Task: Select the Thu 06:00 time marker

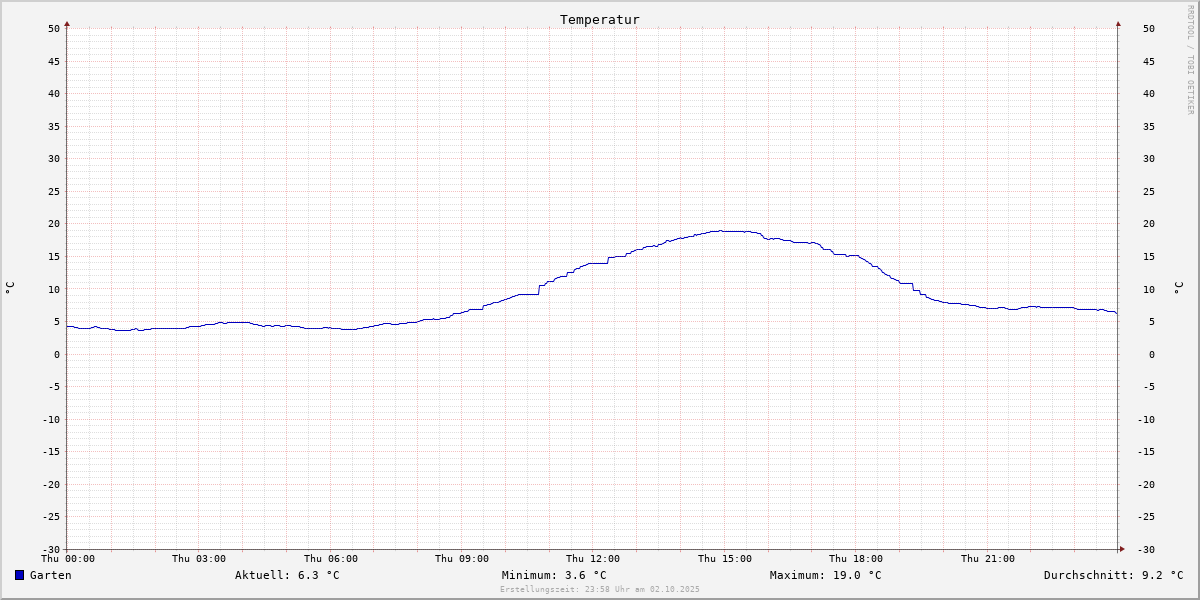Action: click(331, 559)
